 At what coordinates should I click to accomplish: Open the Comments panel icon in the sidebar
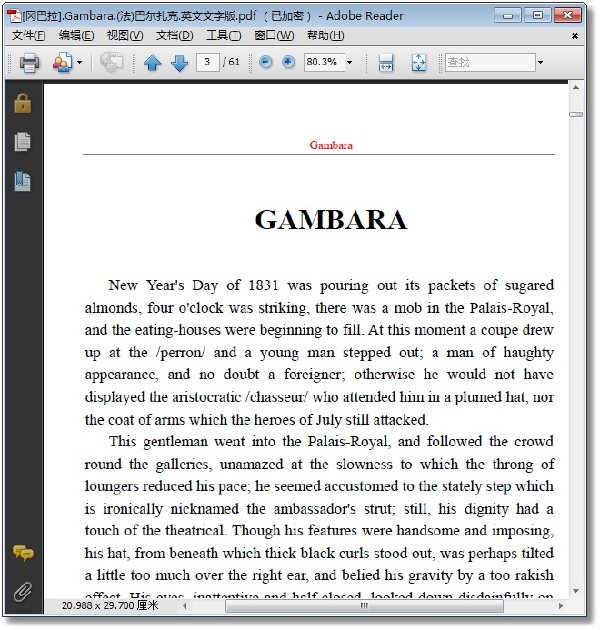coord(23,553)
